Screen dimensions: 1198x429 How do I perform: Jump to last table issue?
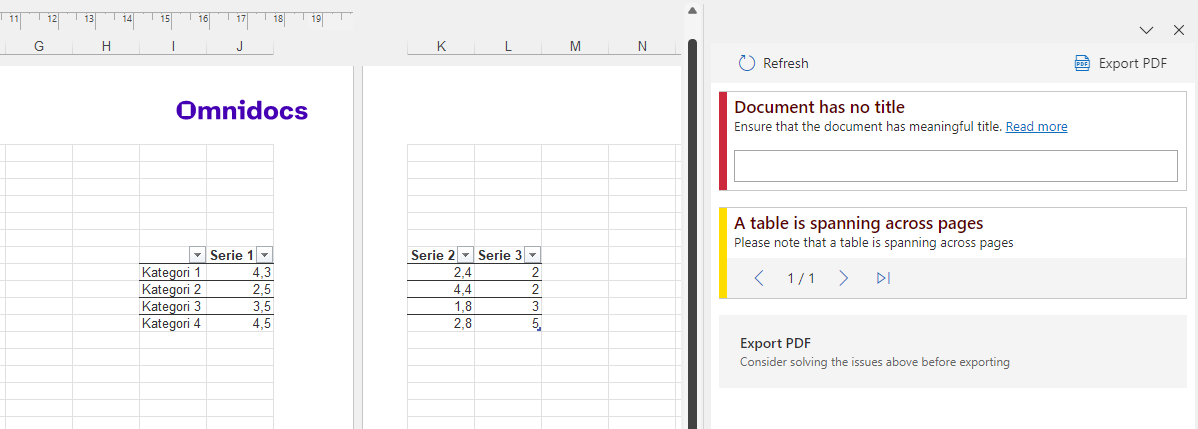click(883, 278)
